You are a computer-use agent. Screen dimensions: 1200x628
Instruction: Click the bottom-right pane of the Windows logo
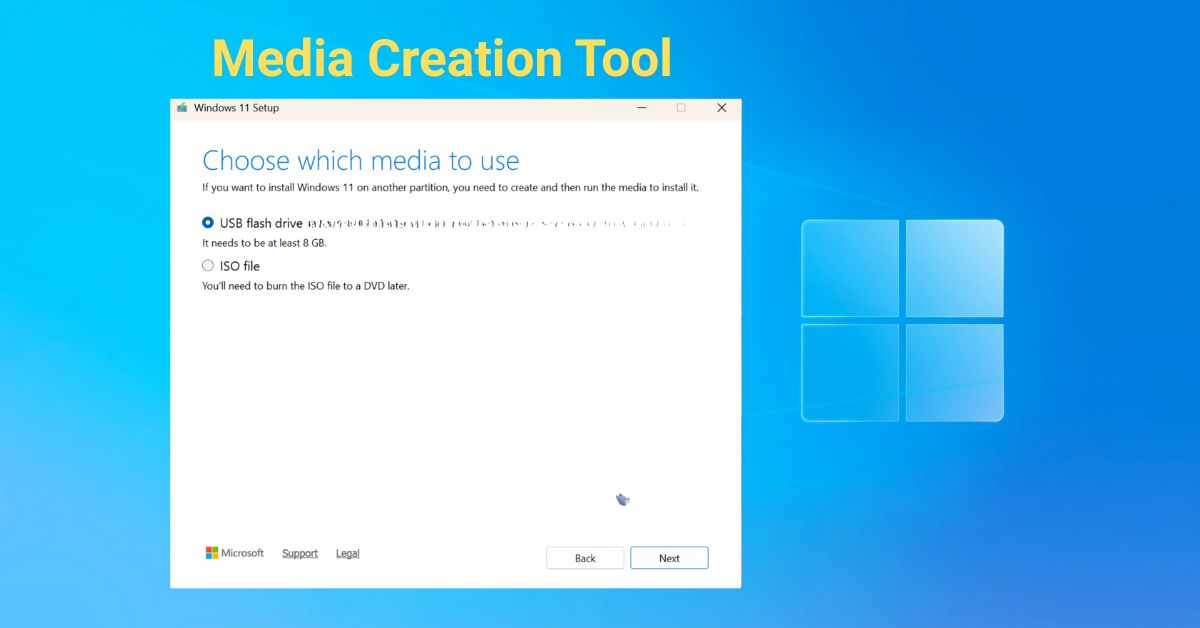(954, 371)
